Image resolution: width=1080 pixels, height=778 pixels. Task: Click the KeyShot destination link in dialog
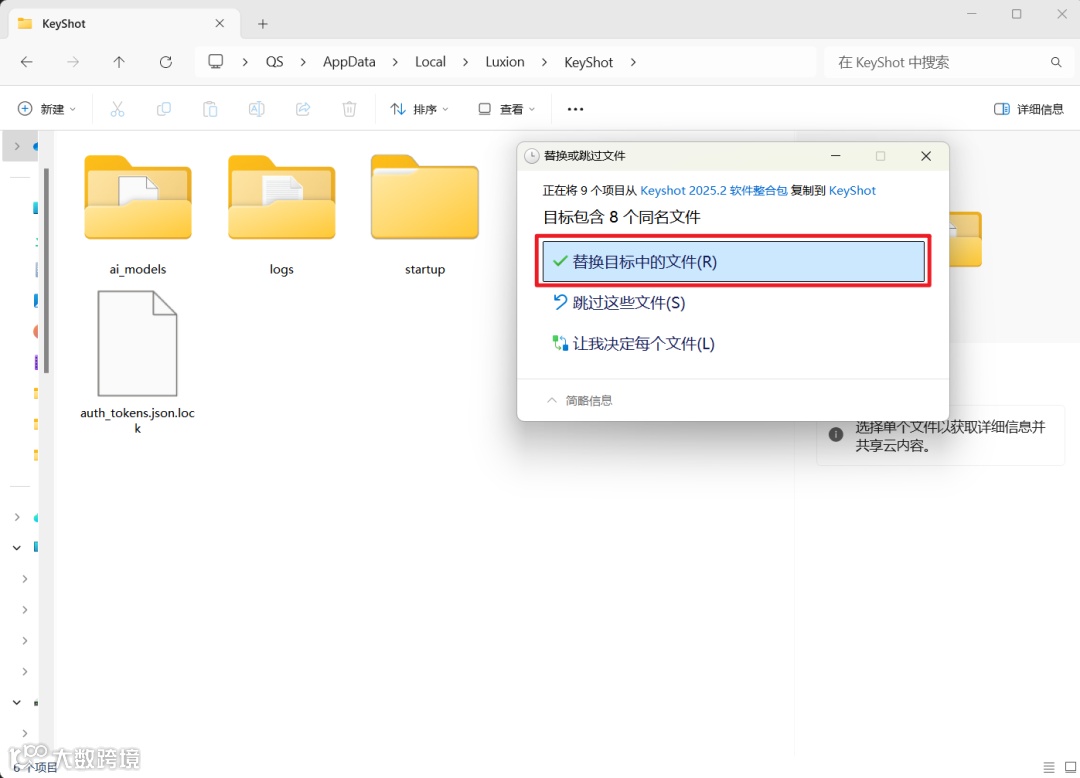tap(852, 191)
